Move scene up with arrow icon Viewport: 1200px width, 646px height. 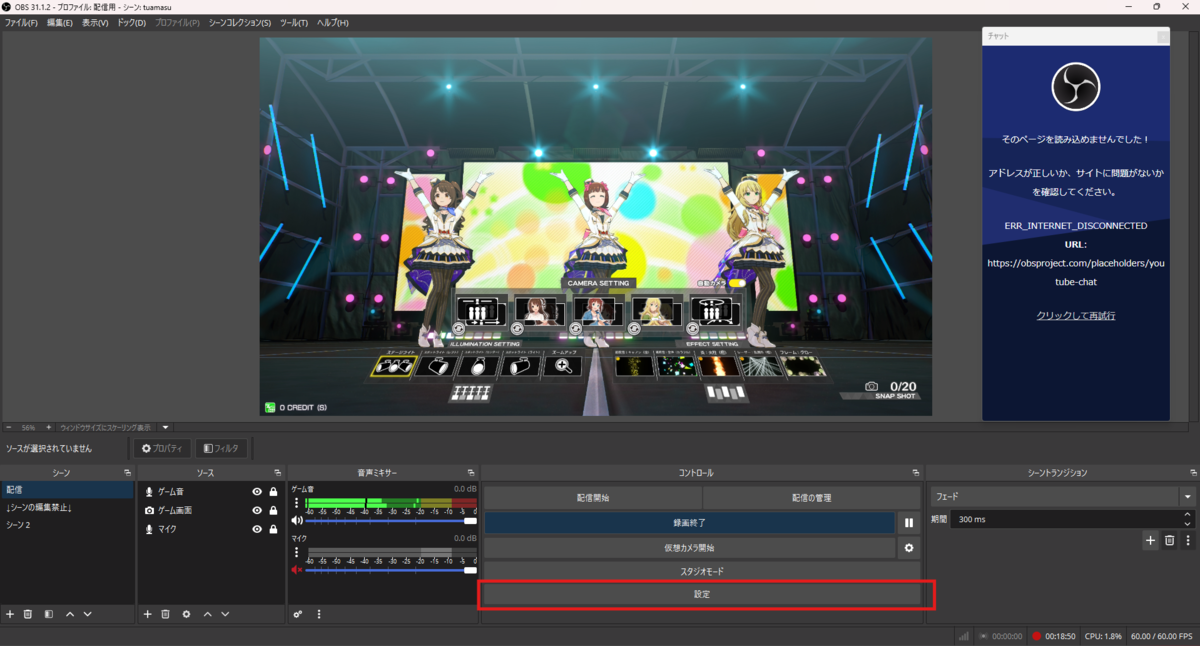pos(69,614)
